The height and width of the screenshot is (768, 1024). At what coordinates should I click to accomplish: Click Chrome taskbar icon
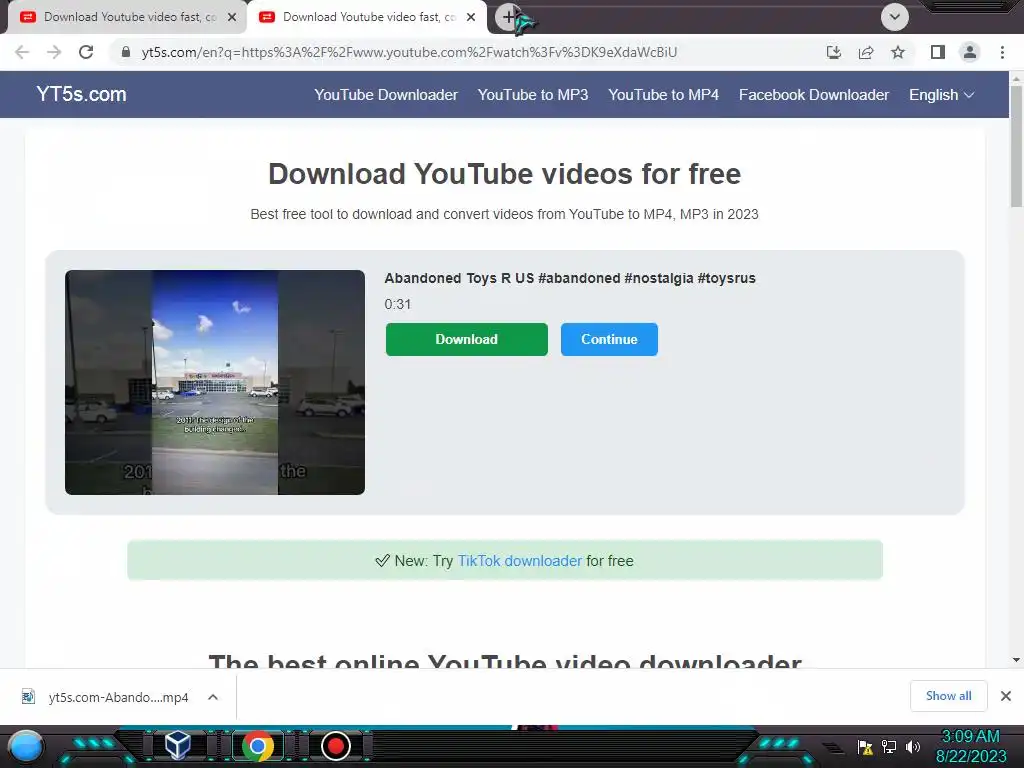point(257,746)
